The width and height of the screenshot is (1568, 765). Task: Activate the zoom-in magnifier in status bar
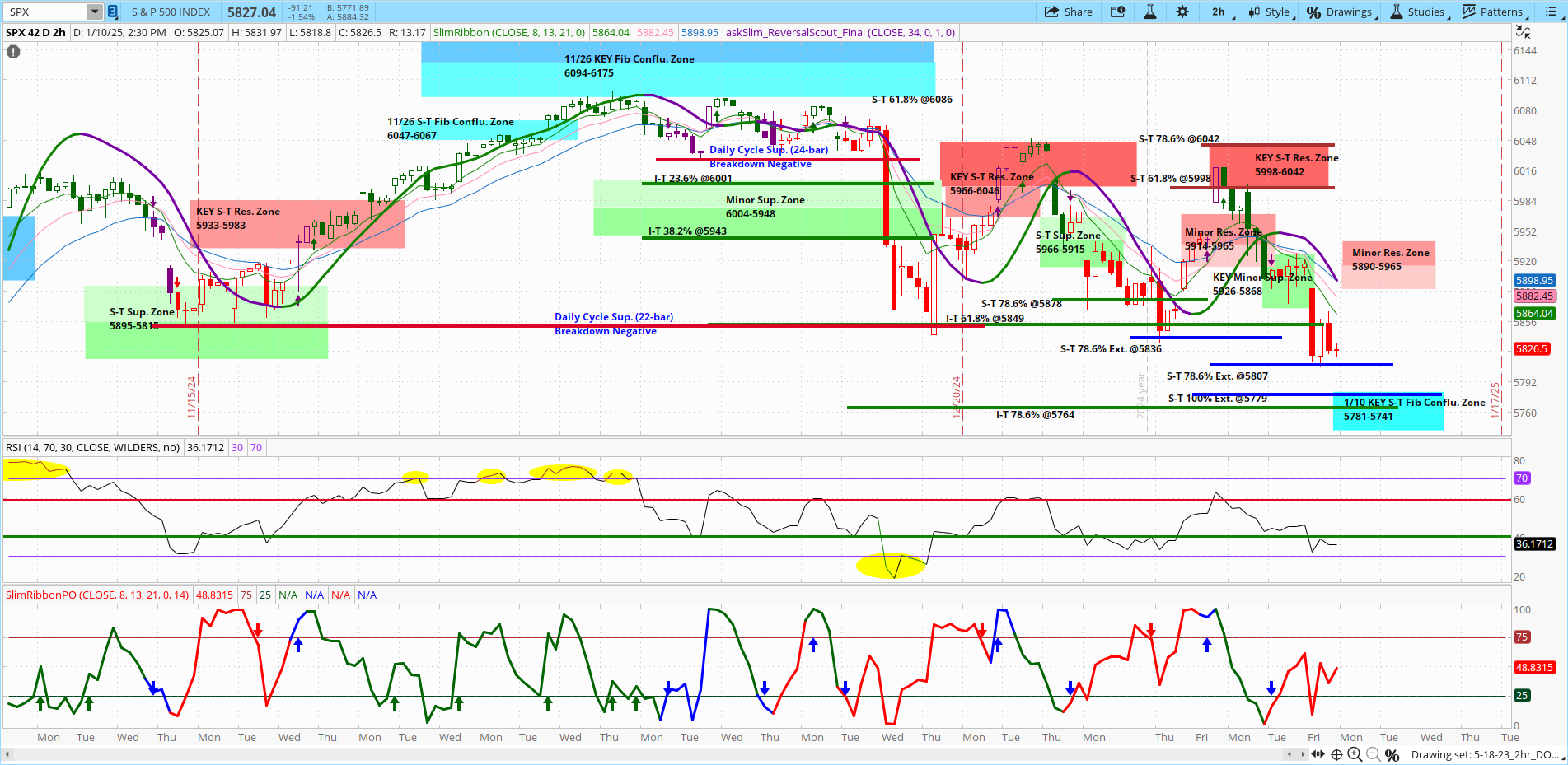[x=1355, y=755]
